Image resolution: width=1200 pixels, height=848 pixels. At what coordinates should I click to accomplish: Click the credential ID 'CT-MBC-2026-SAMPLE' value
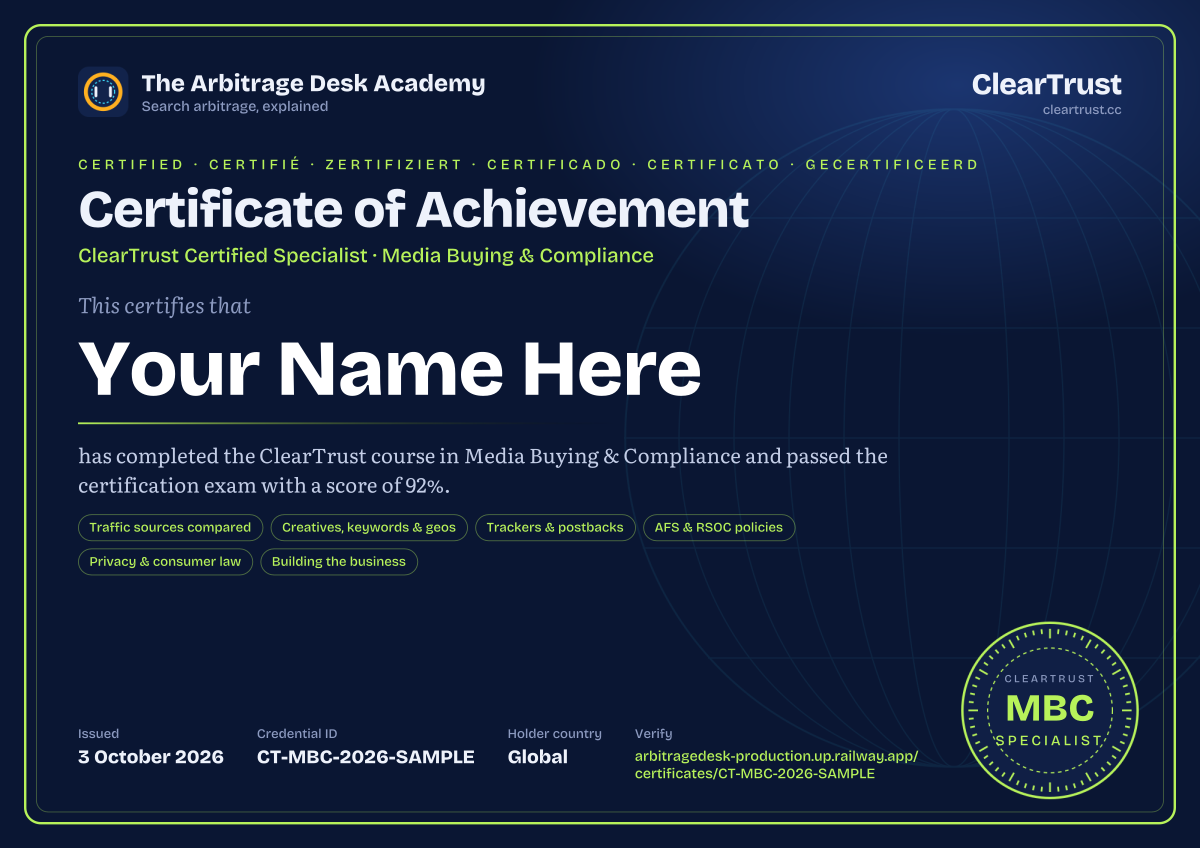(x=366, y=757)
